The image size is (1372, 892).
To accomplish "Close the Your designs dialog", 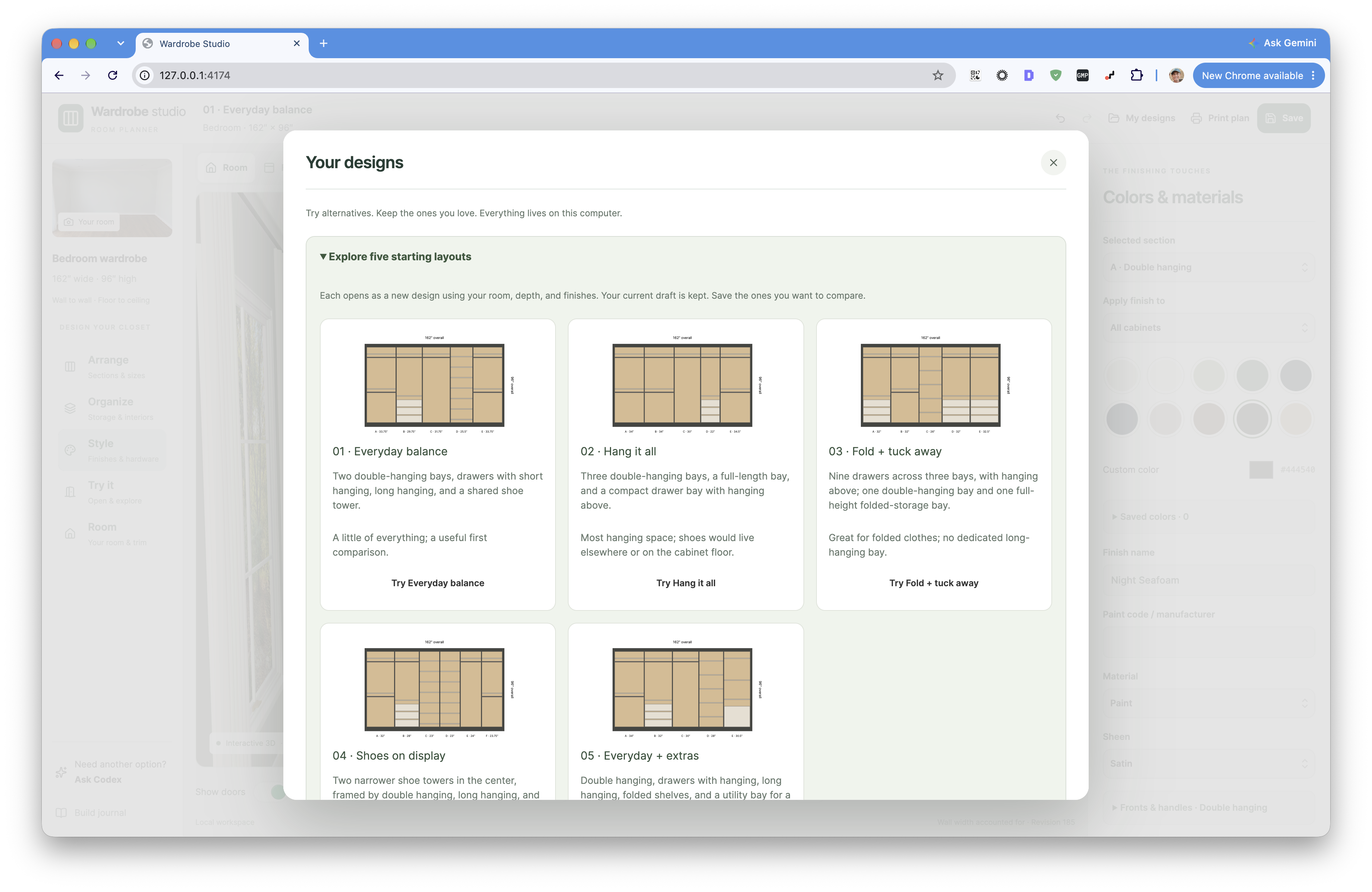I will 1053,163.
